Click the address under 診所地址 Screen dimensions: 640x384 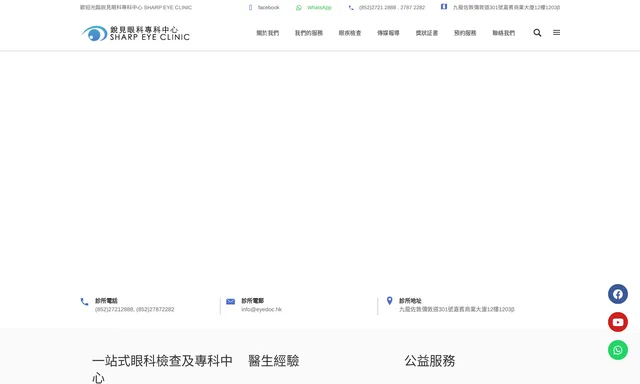tap(457, 309)
